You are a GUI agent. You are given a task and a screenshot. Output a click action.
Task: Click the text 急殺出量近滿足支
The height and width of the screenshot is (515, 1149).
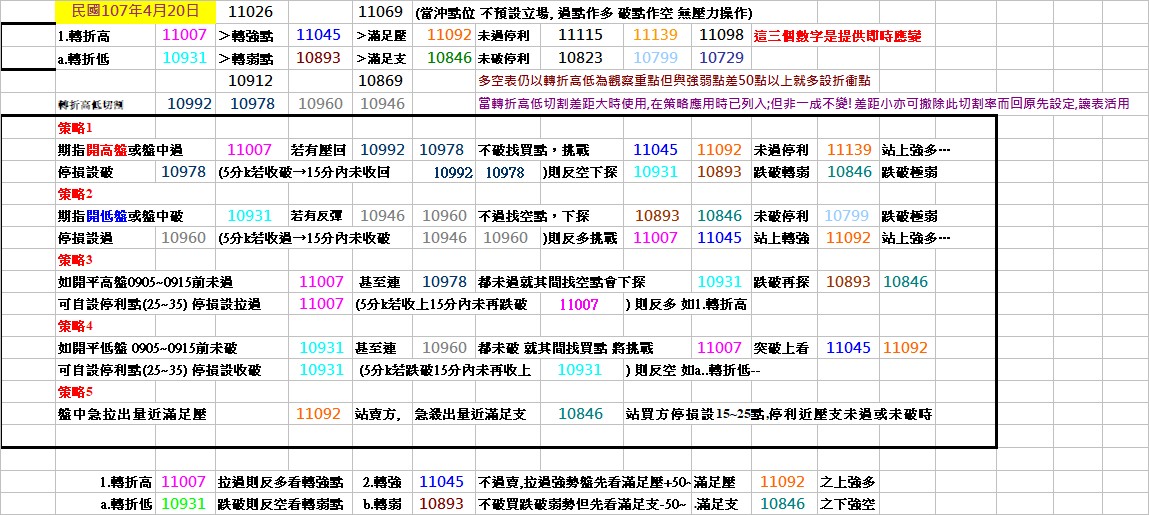coord(470,415)
